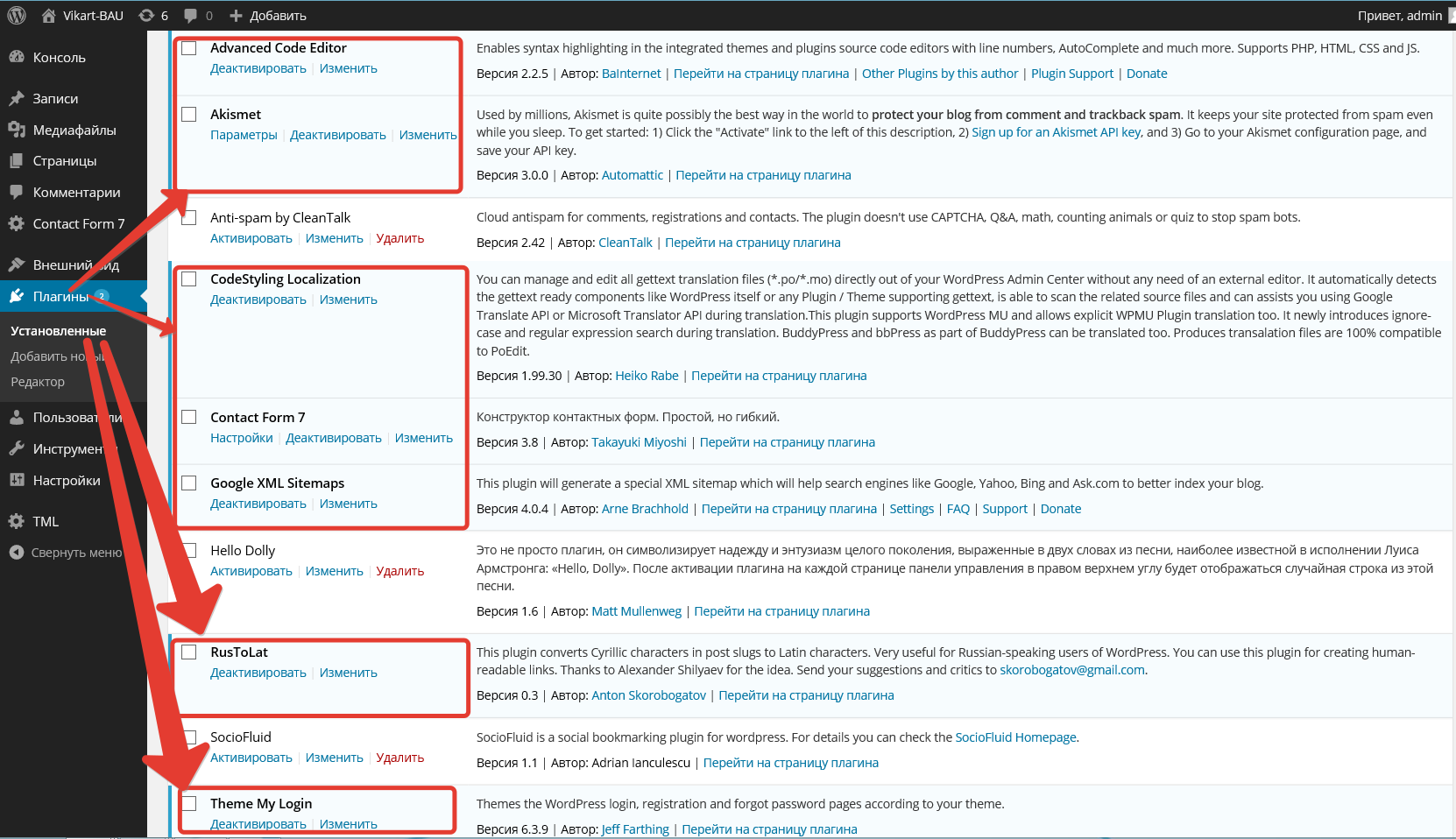1456x839 pixels.
Task: Open updates icon showing 6
Action: point(146,15)
